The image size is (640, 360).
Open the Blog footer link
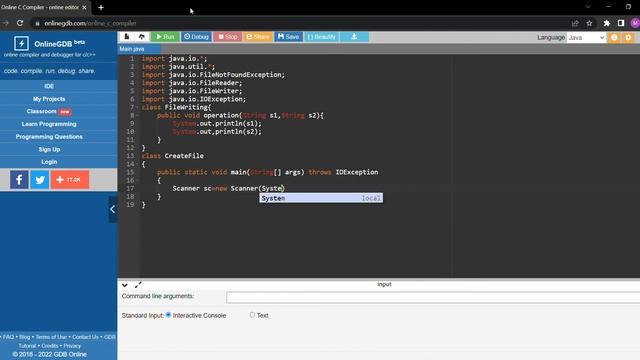24,337
